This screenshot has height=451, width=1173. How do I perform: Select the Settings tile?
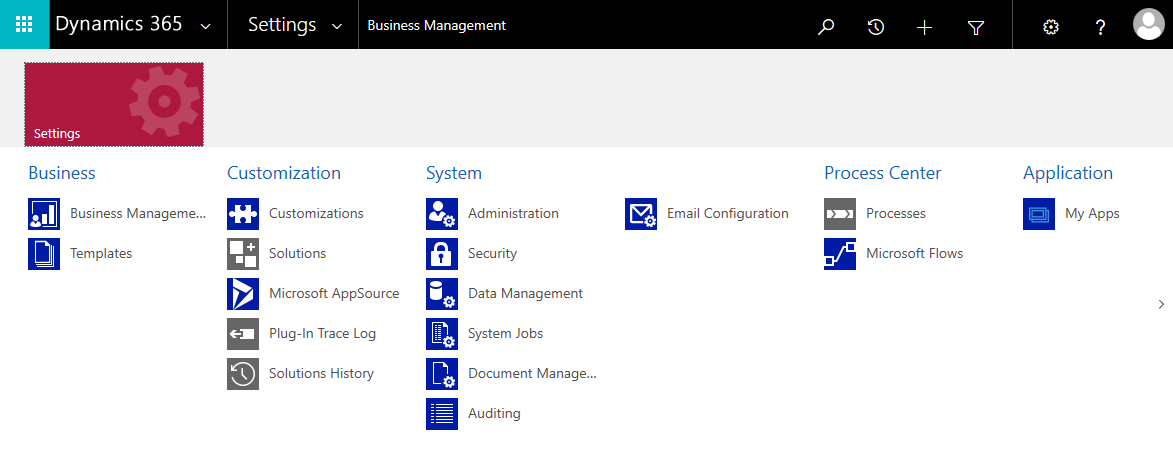(x=114, y=104)
